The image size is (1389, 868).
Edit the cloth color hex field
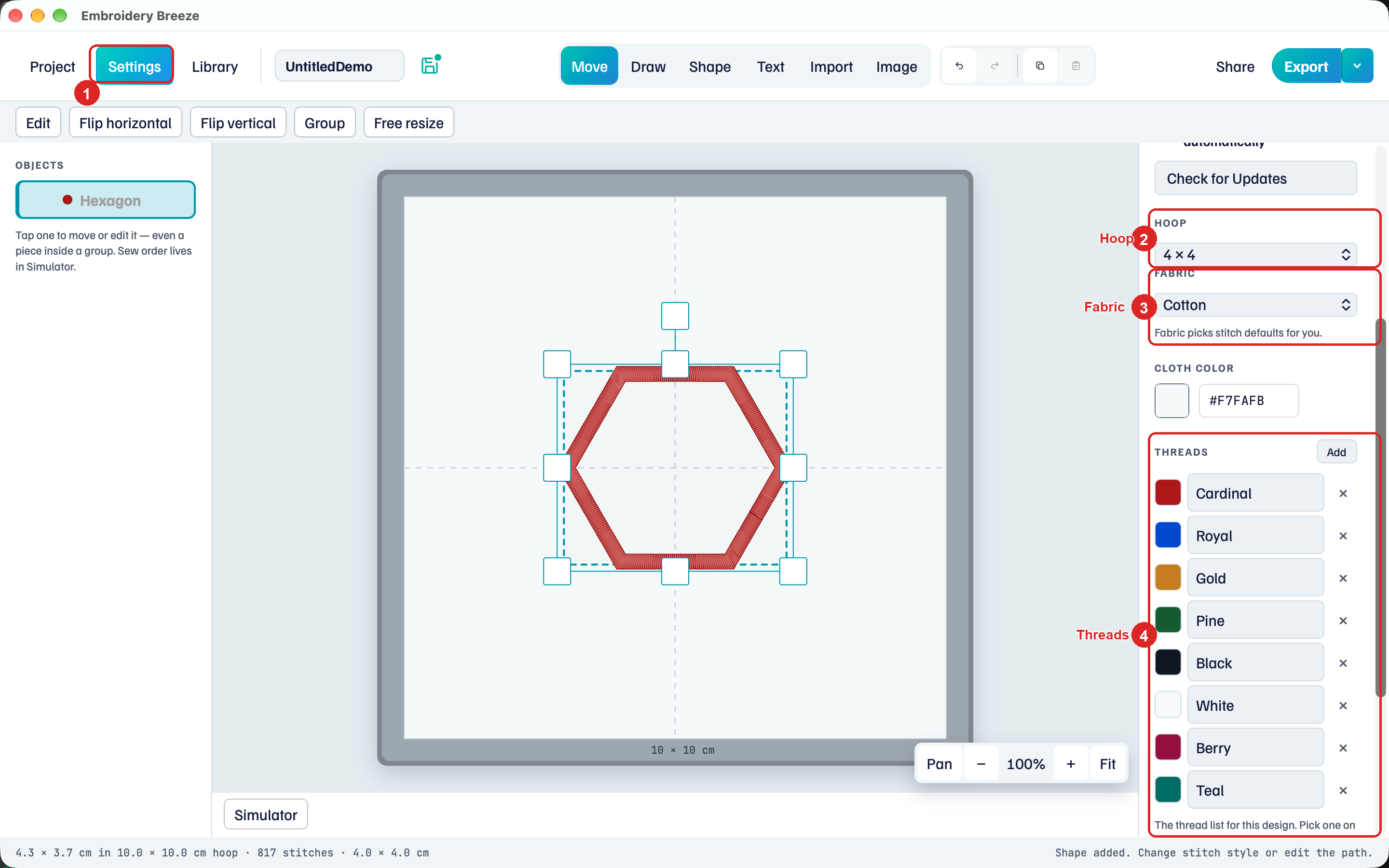tap(1249, 401)
